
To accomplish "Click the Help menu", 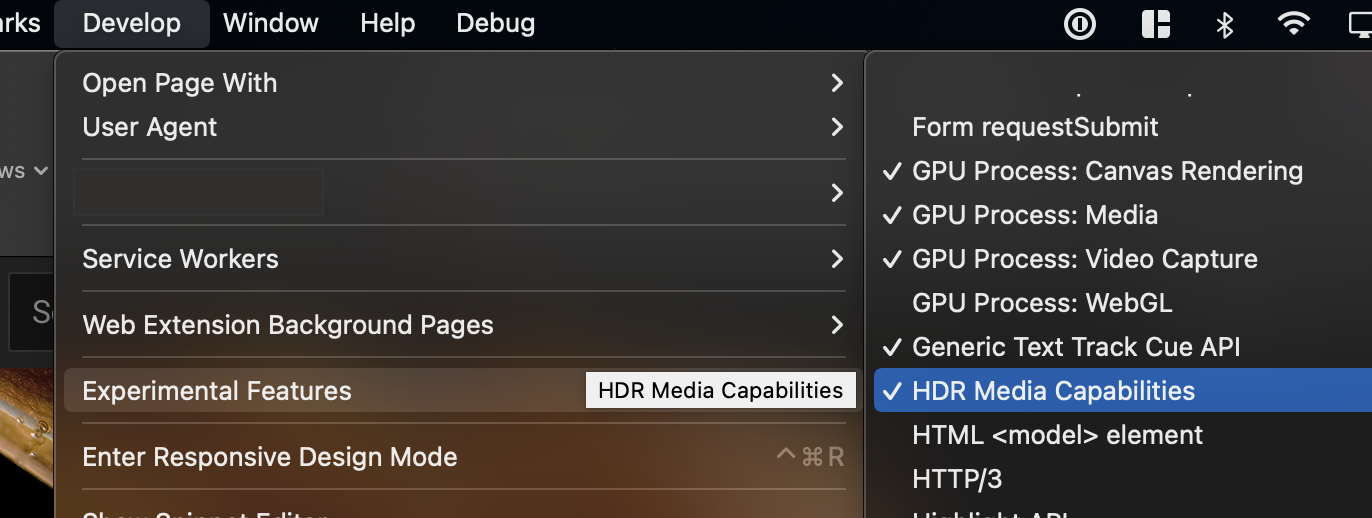I will [x=388, y=23].
